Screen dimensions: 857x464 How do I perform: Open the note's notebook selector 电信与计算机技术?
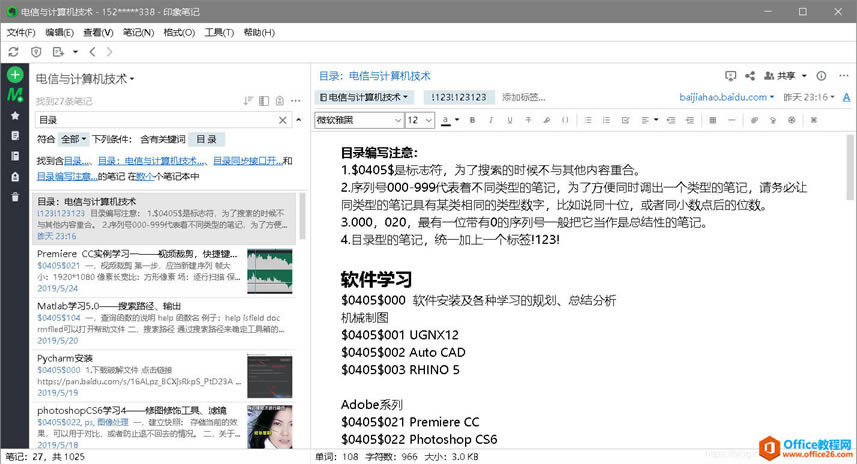(364, 97)
